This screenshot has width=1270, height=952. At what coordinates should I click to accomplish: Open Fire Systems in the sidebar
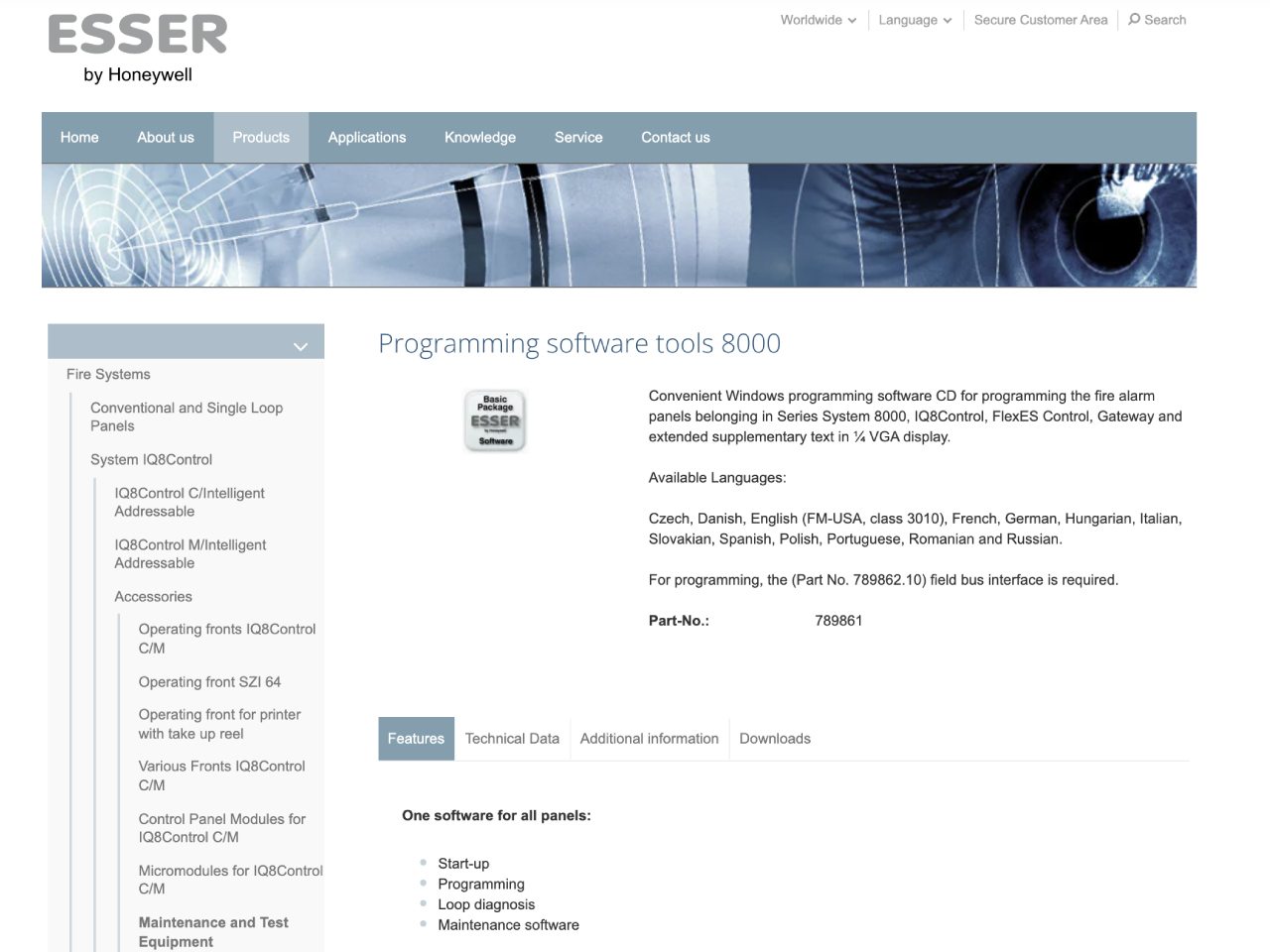point(108,374)
